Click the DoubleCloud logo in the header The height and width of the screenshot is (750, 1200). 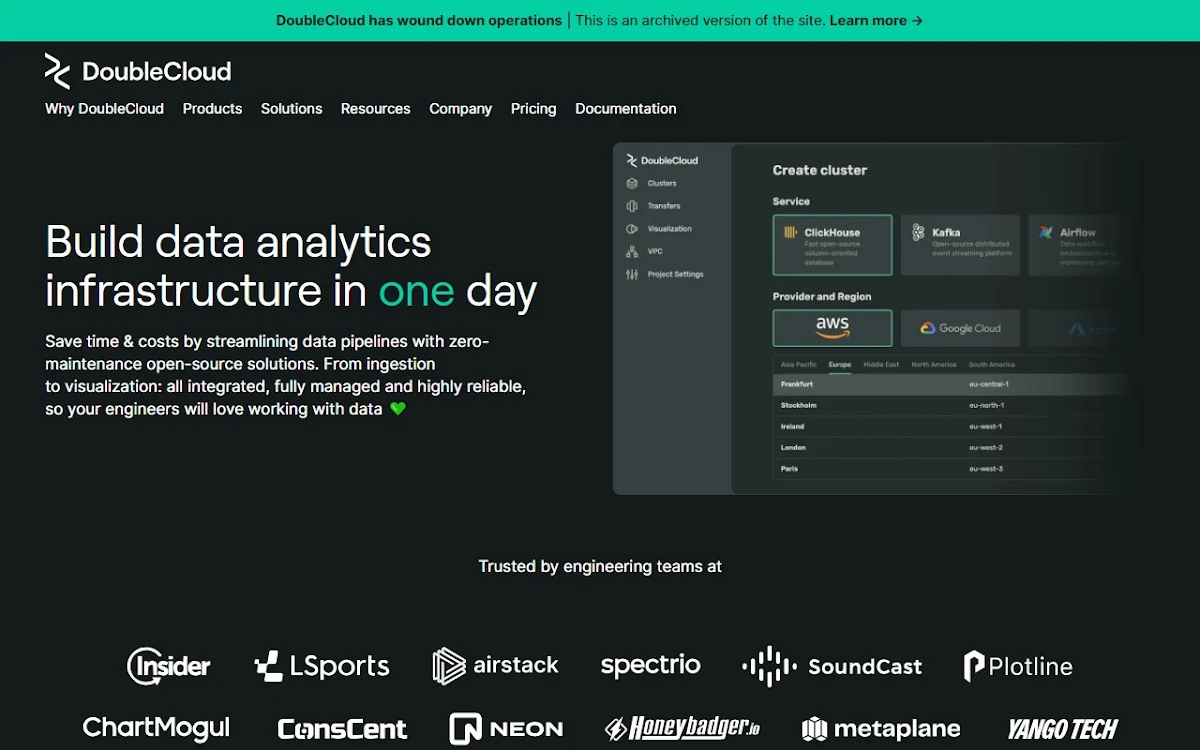tap(138, 71)
